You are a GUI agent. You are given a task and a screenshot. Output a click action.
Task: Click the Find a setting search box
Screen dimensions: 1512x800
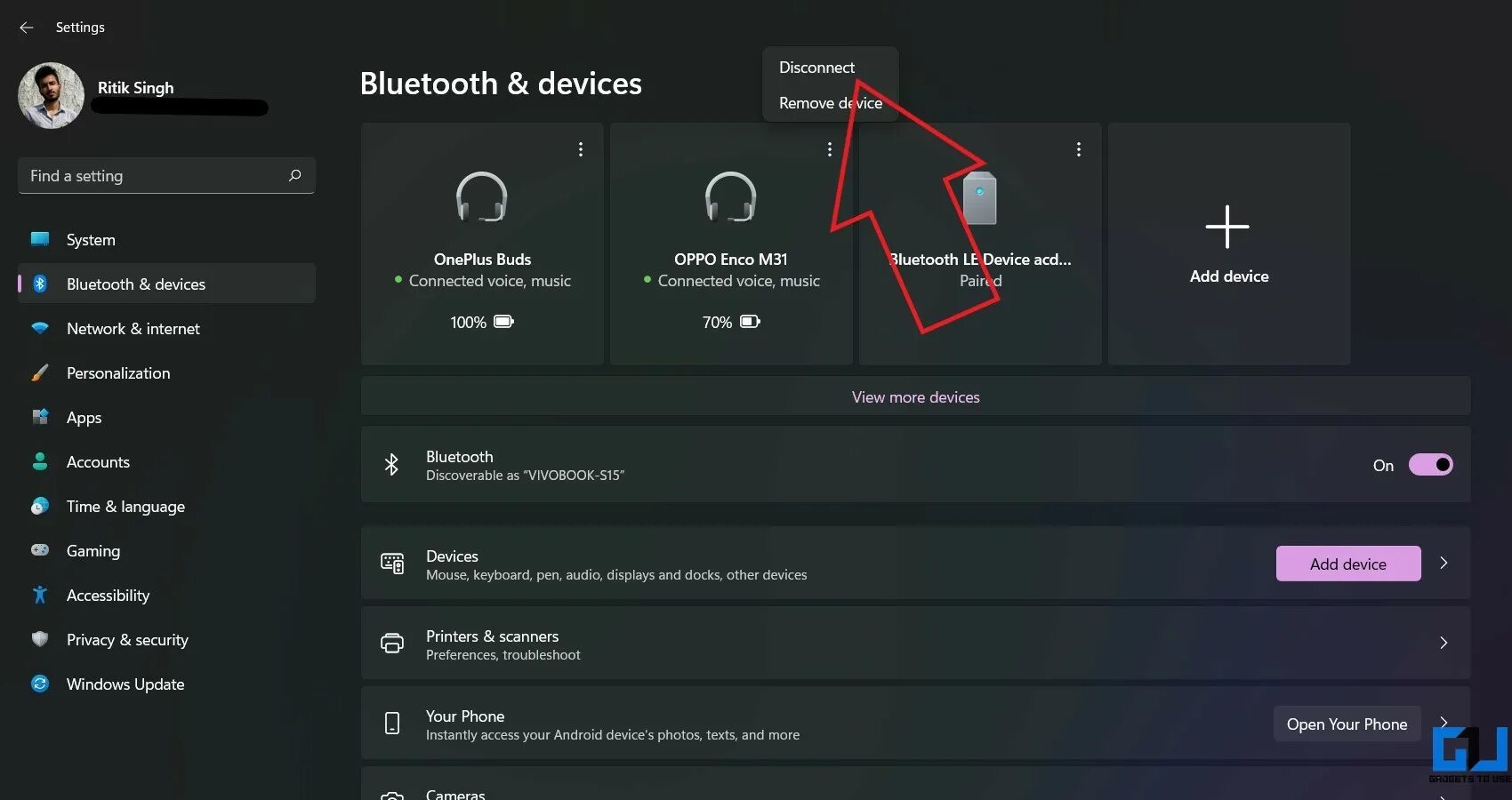pos(156,176)
